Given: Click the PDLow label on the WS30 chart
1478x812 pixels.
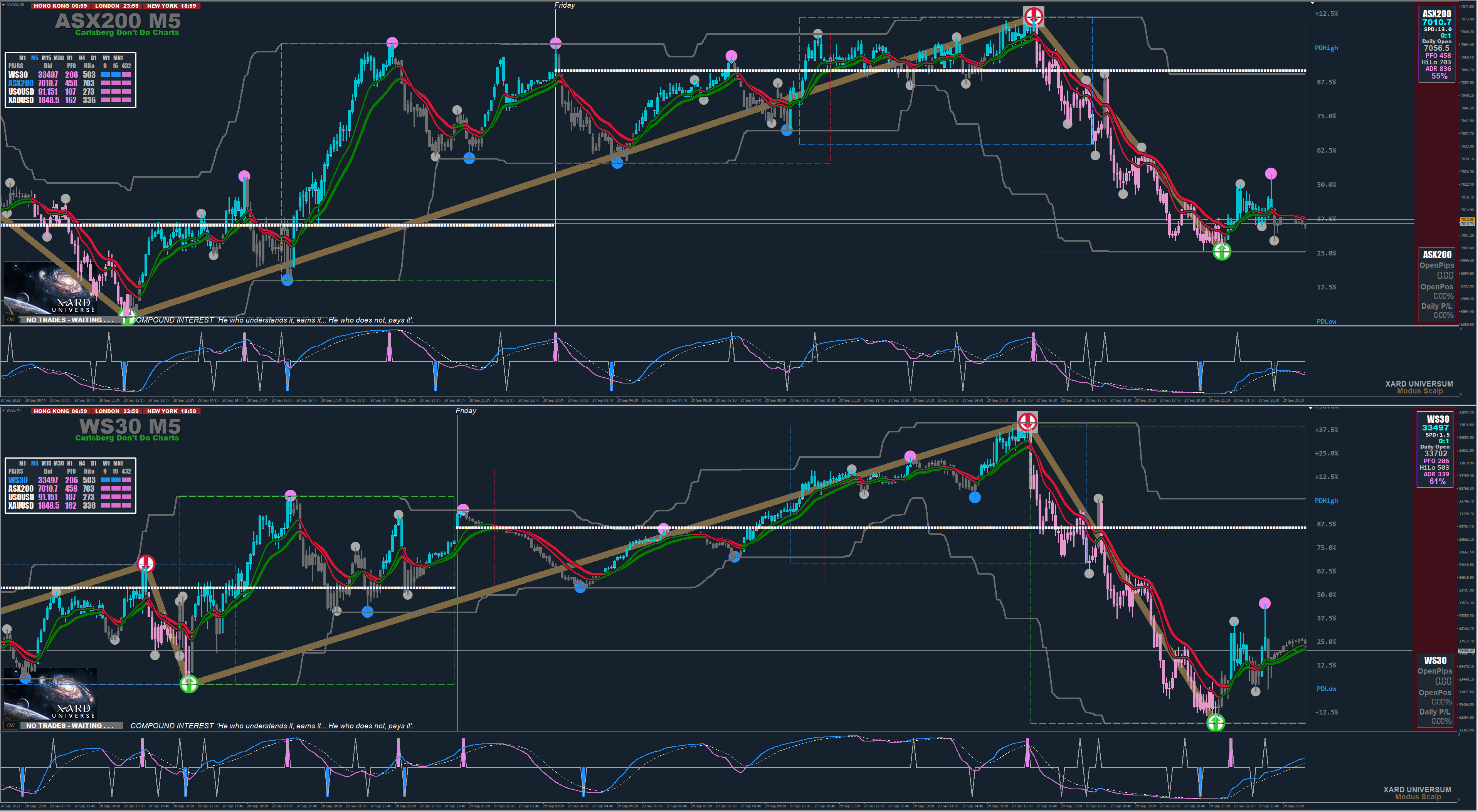Looking at the screenshot, I should coord(1326,689).
